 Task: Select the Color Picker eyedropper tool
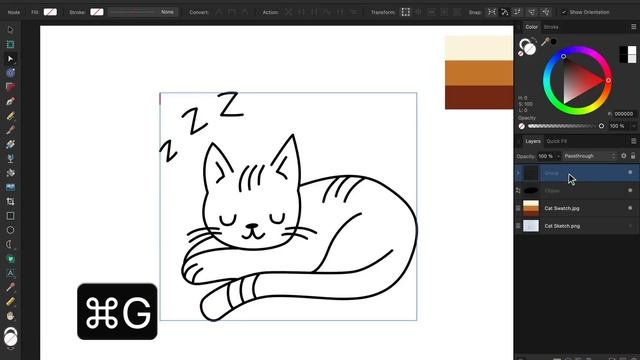11,287
